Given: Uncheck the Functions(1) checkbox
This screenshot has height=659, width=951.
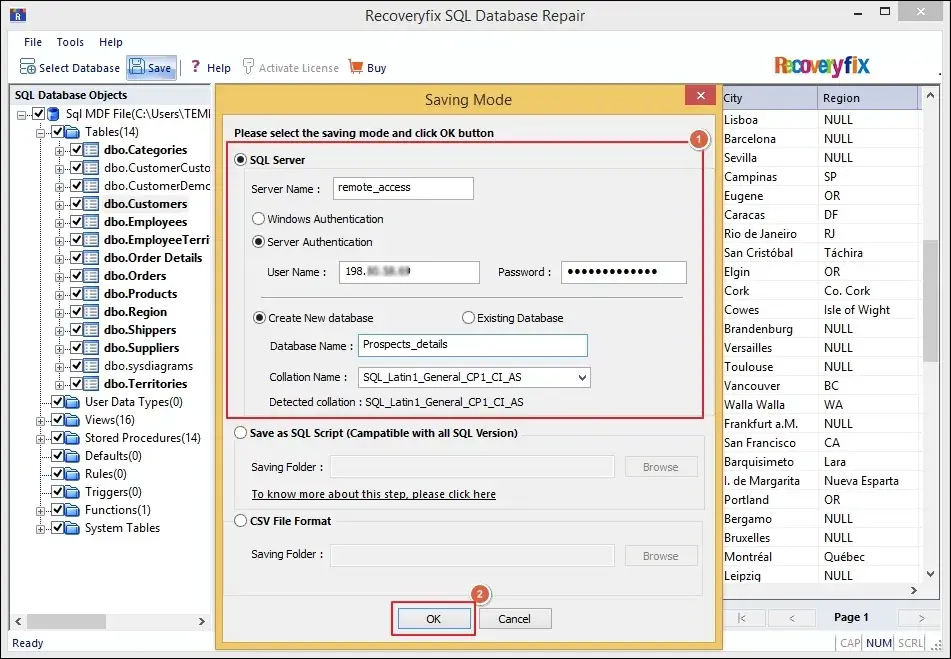Looking at the screenshot, I should [x=58, y=510].
